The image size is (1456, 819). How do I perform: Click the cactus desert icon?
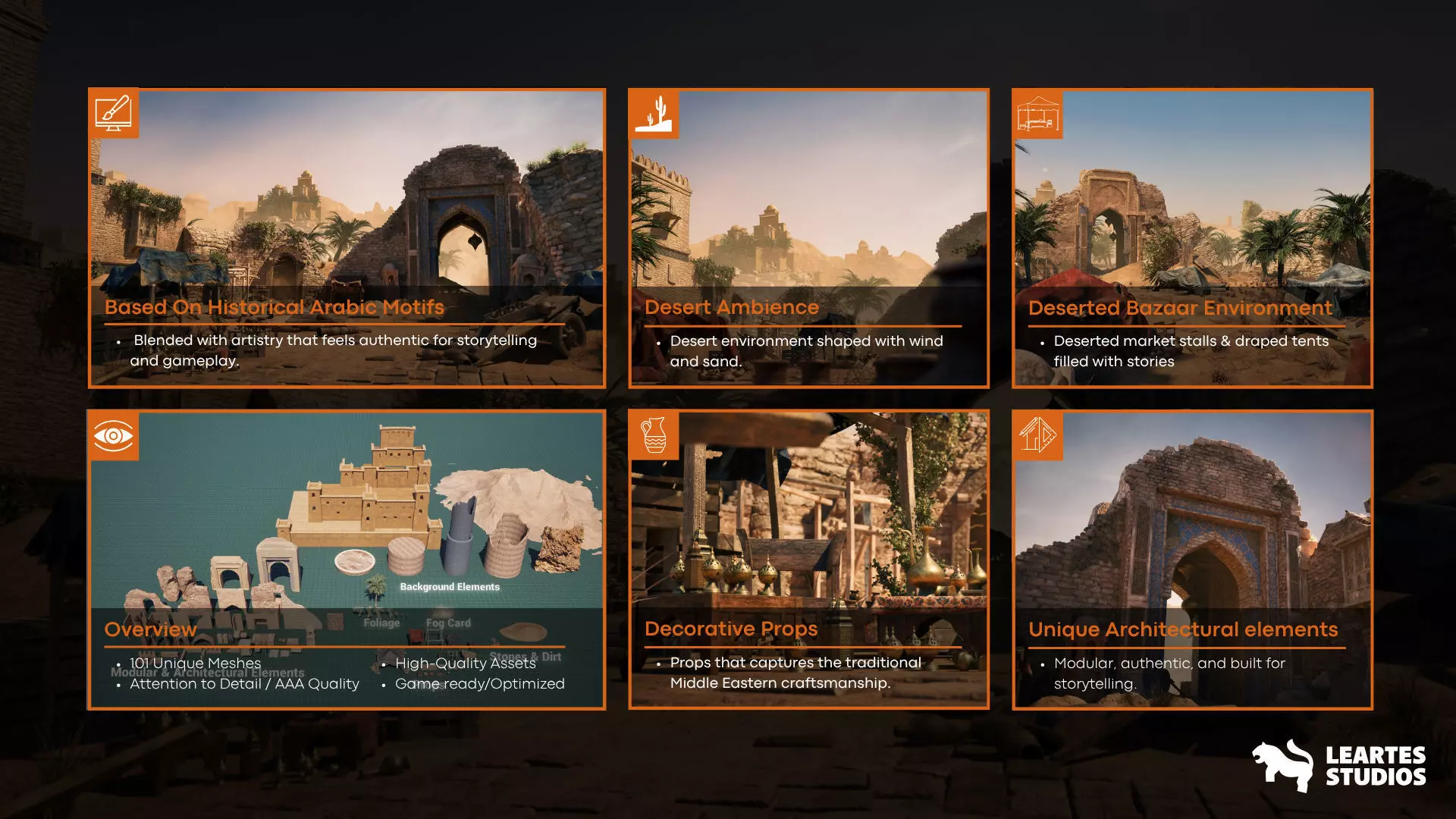point(654,114)
